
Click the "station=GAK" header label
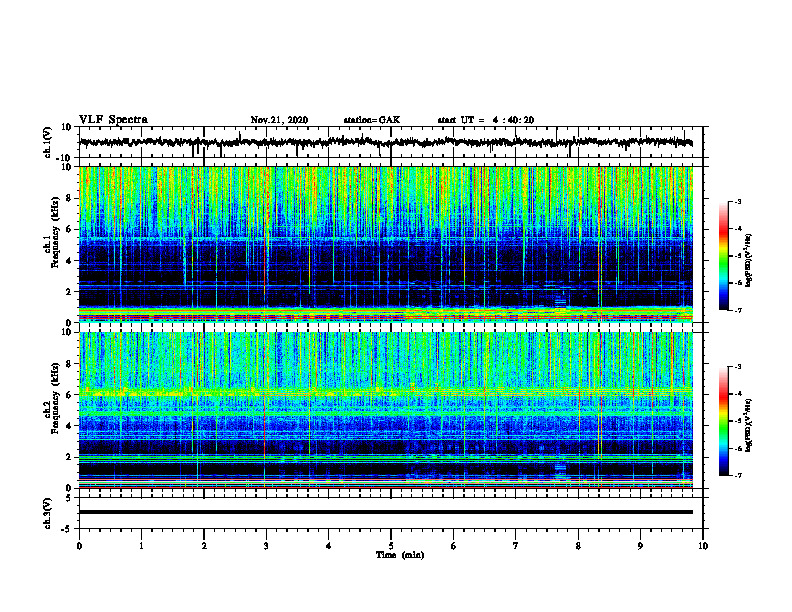372,120
